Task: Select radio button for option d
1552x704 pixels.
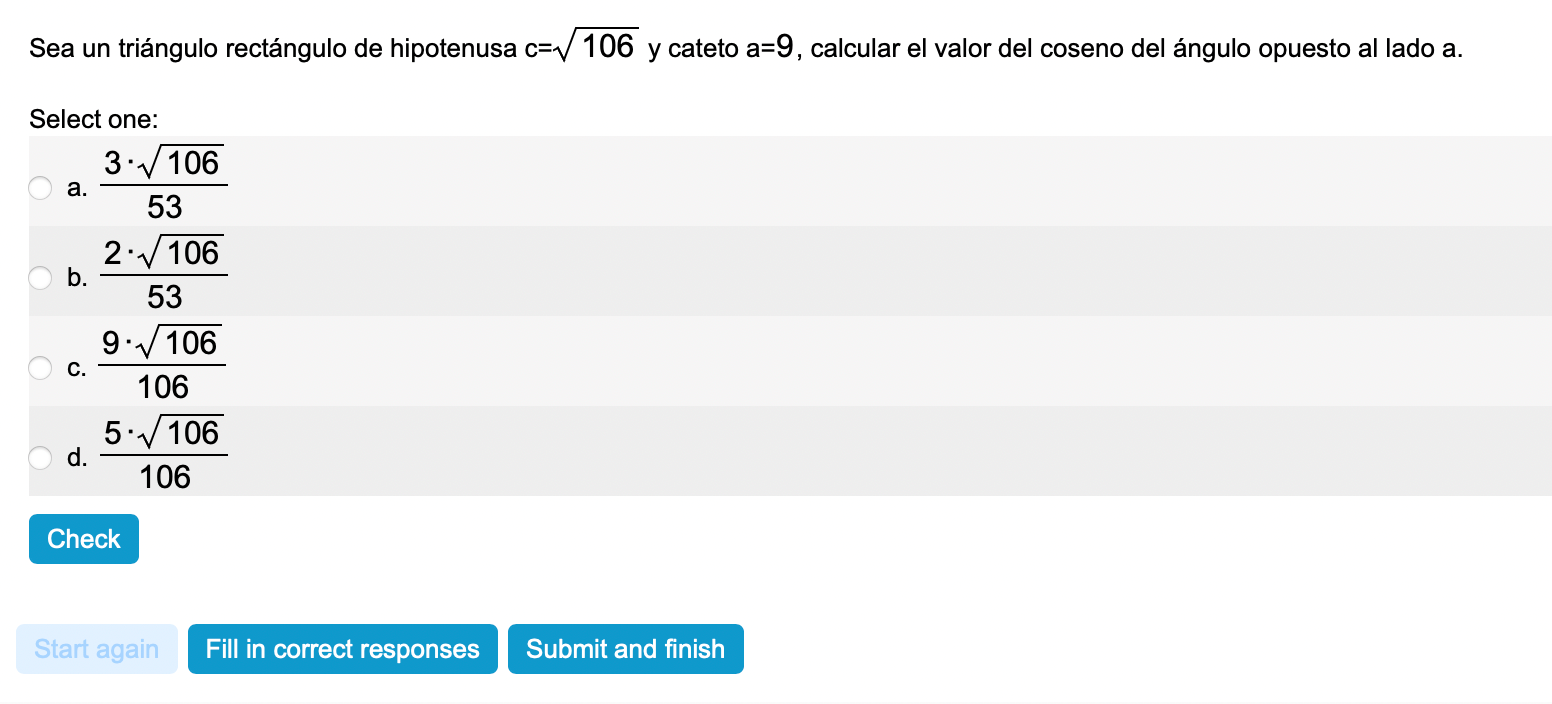Action: click(x=40, y=458)
